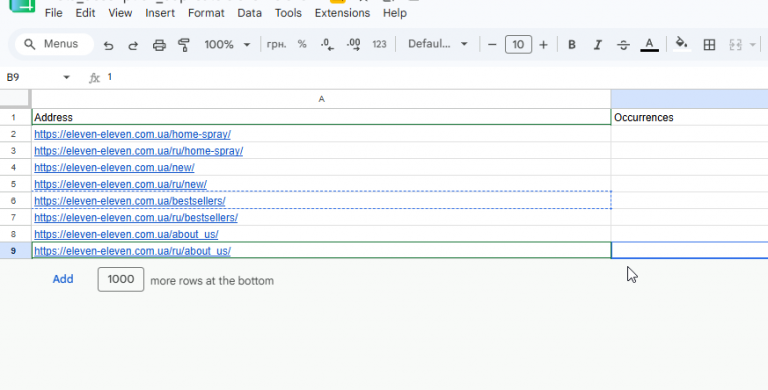Open the /about_us/ link in row 8
The height and width of the screenshot is (390, 768).
click(126, 234)
